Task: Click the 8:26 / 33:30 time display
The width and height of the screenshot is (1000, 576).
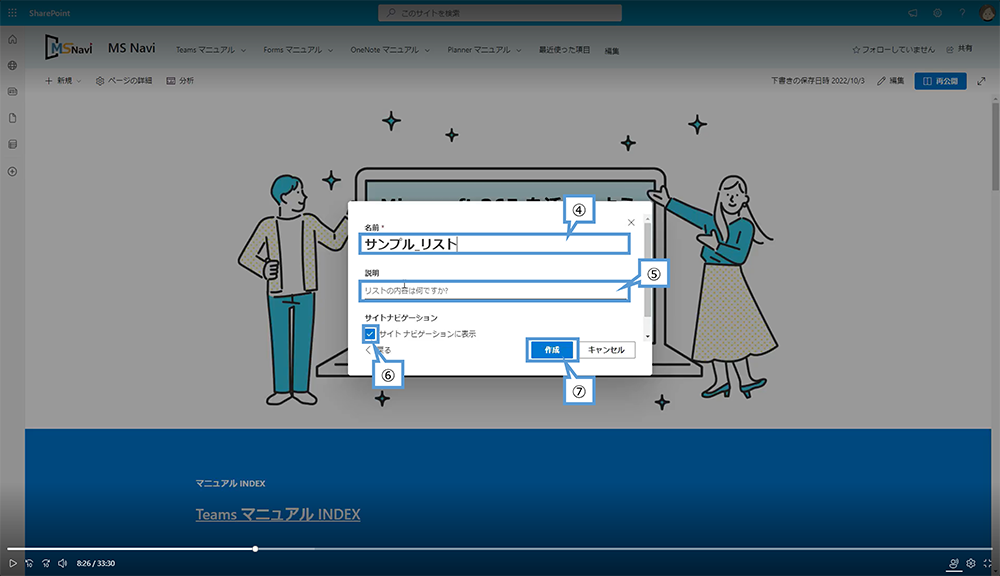Action: 96,563
